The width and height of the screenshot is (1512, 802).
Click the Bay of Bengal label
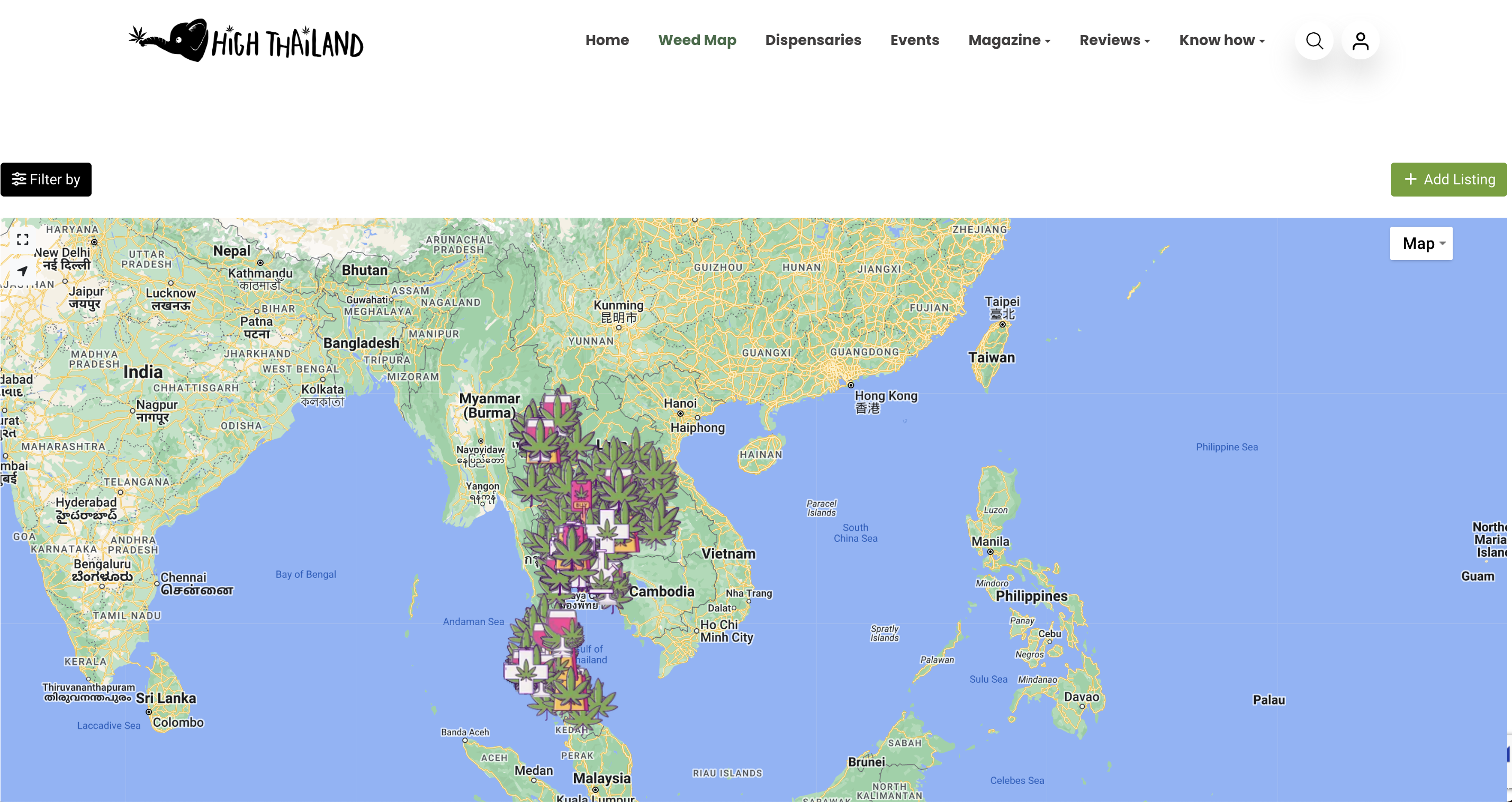[x=306, y=574]
